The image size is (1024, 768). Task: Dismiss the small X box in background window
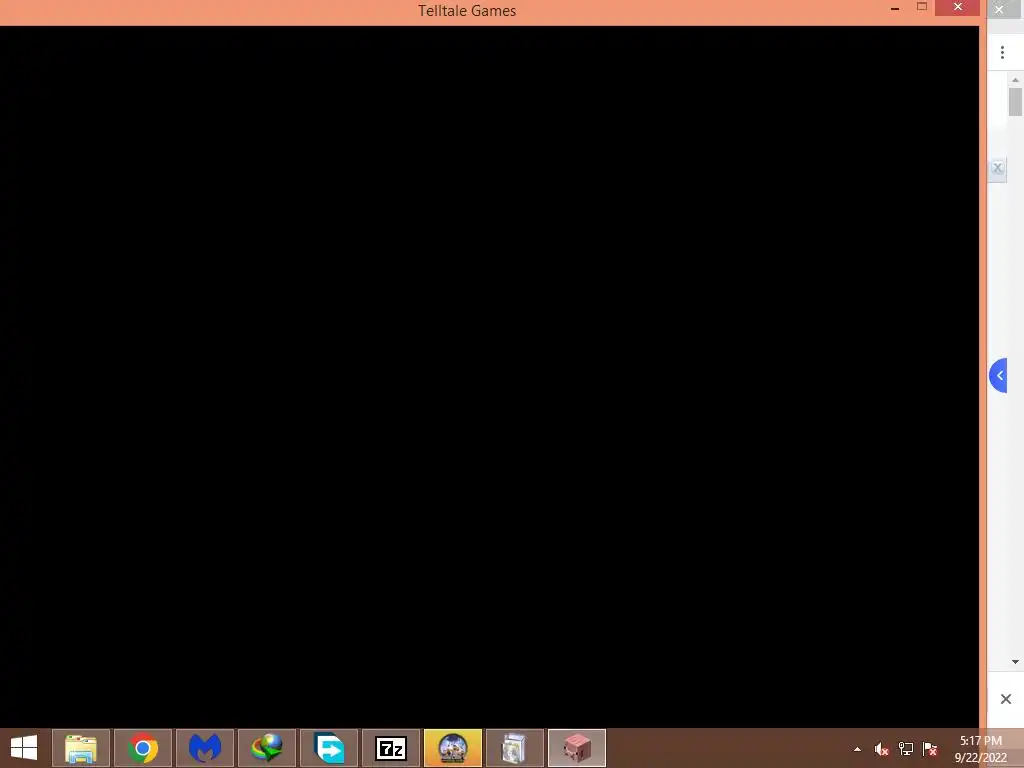pyautogui.click(x=997, y=168)
